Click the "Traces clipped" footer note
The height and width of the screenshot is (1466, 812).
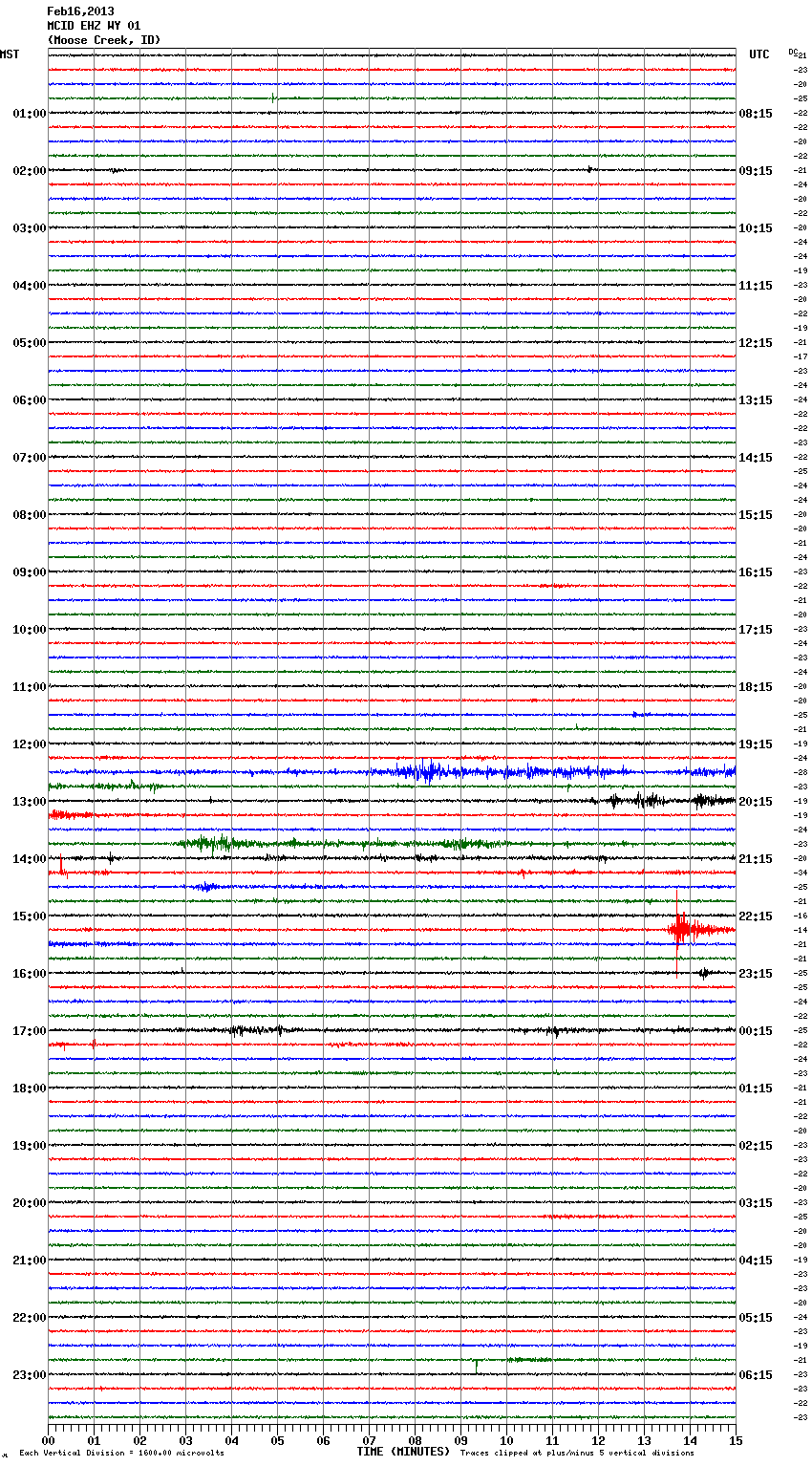(577, 1454)
